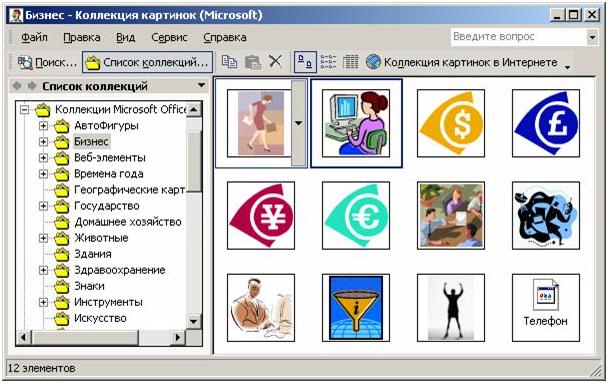608x383 pixels.
Task: Select the office meeting clip
Action: pyautogui.click(x=451, y=216)
